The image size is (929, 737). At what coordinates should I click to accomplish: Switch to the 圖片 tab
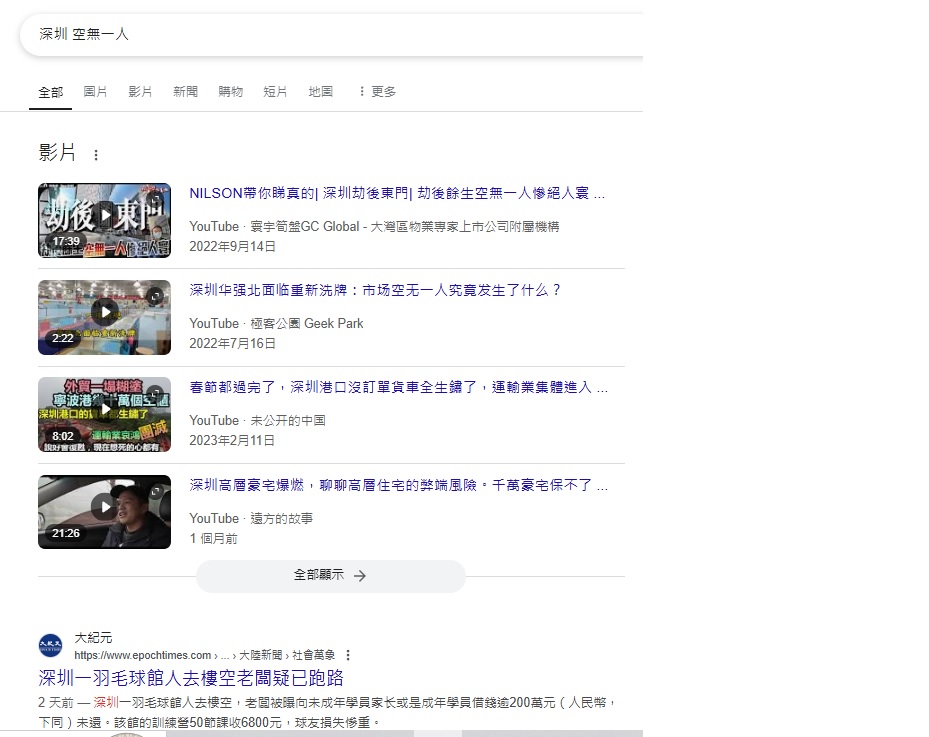(95, 91)
